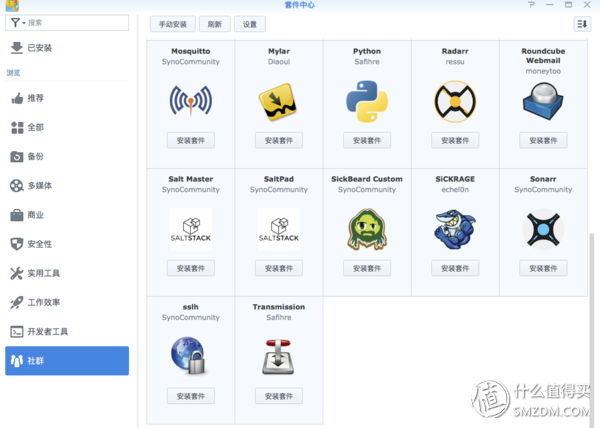This screenshot has width=600, height=428.
Task: Install the Salt Master package
Action: (x=190, y=268)
